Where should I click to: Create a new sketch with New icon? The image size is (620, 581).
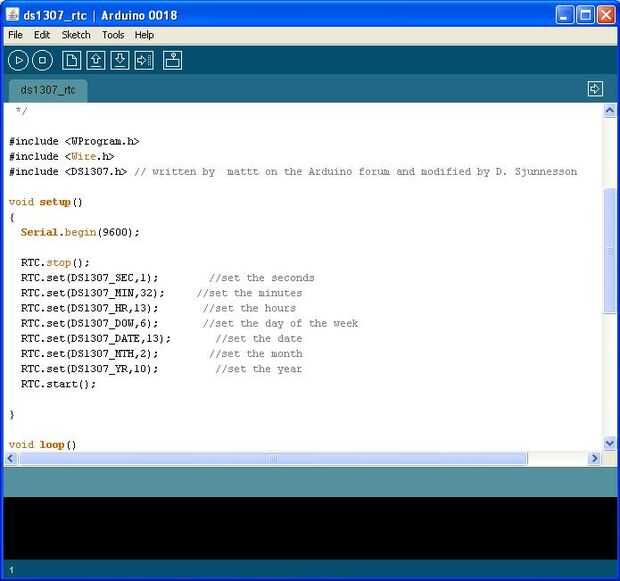click(72, 61)
